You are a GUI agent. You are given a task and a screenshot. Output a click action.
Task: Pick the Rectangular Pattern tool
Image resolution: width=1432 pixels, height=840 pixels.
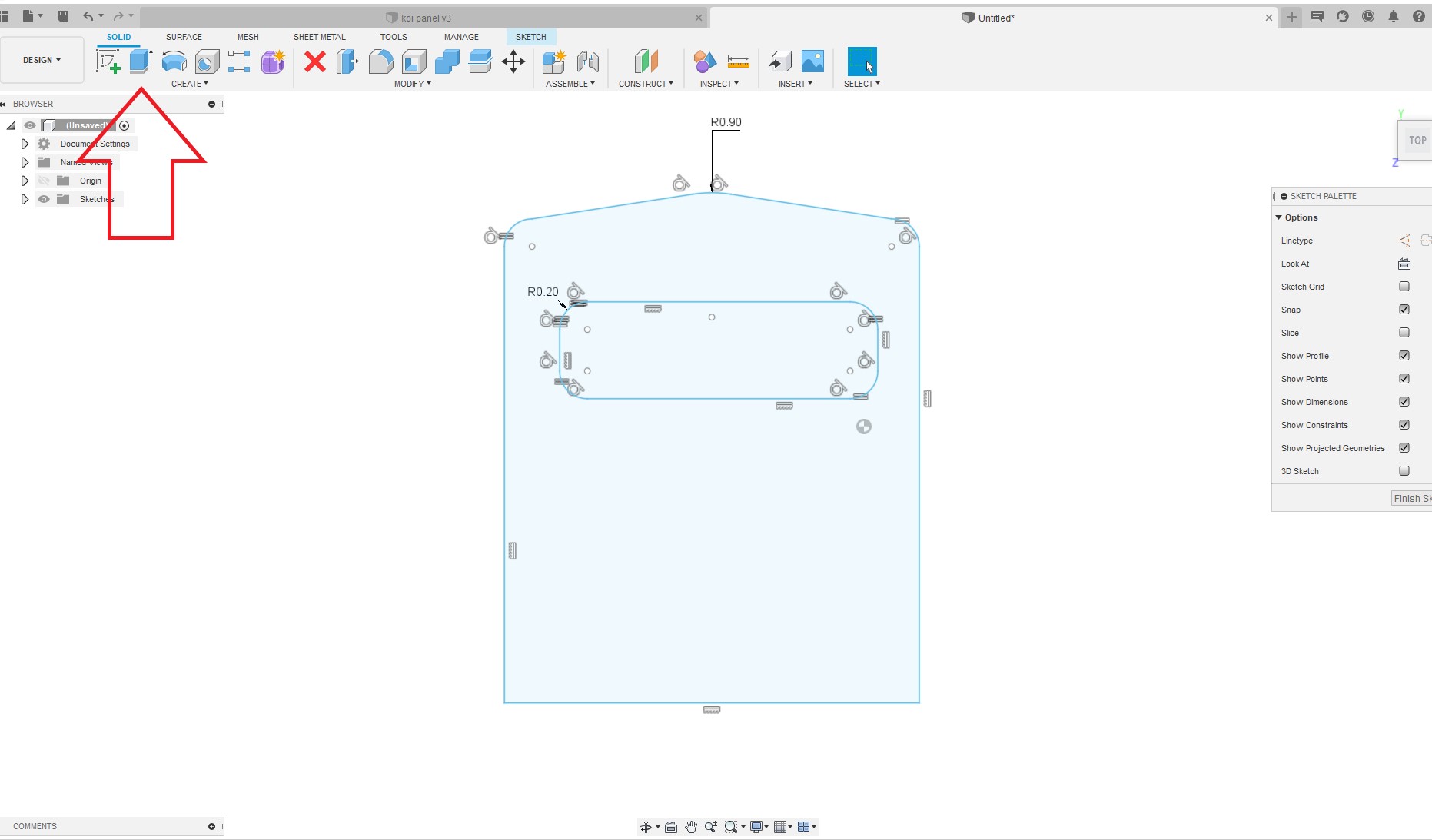[240, 61]
